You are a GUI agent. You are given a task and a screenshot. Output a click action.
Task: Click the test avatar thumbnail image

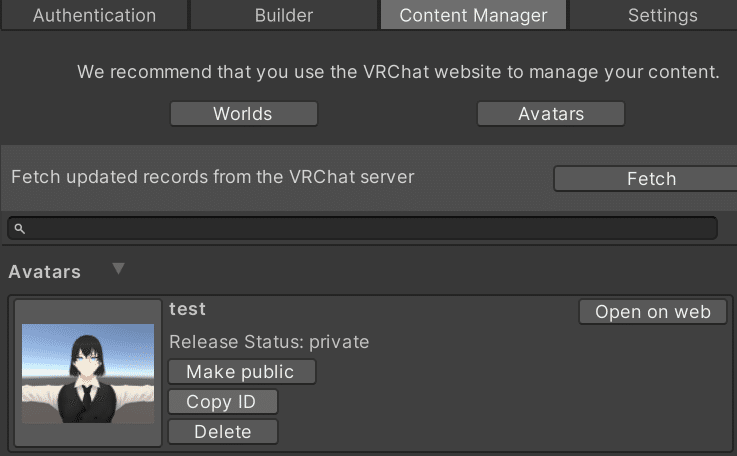[88, 373]
